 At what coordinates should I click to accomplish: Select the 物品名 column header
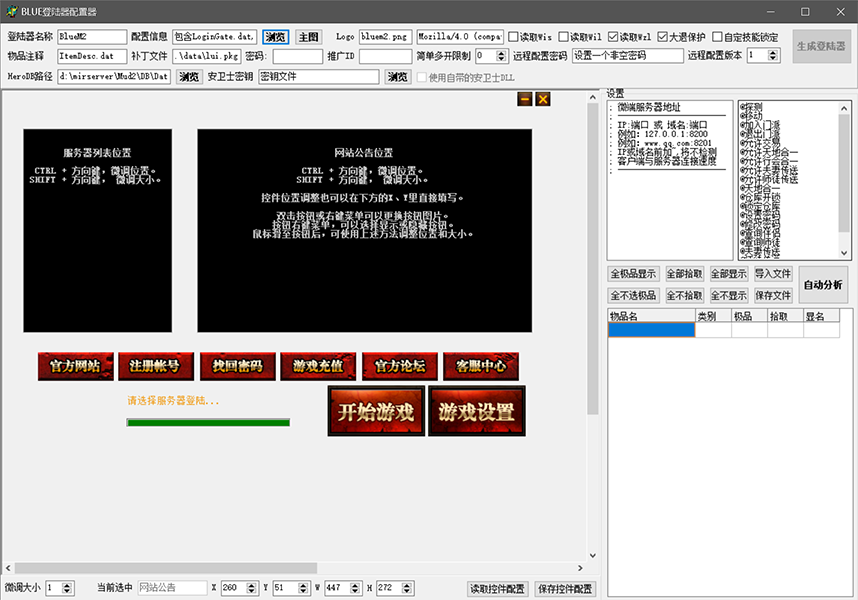[x=650, y=316]
